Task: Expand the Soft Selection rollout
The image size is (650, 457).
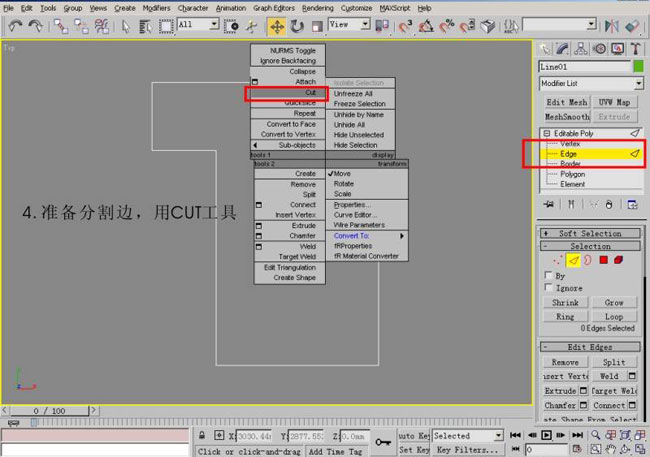Action: click(x=590, y=233)
